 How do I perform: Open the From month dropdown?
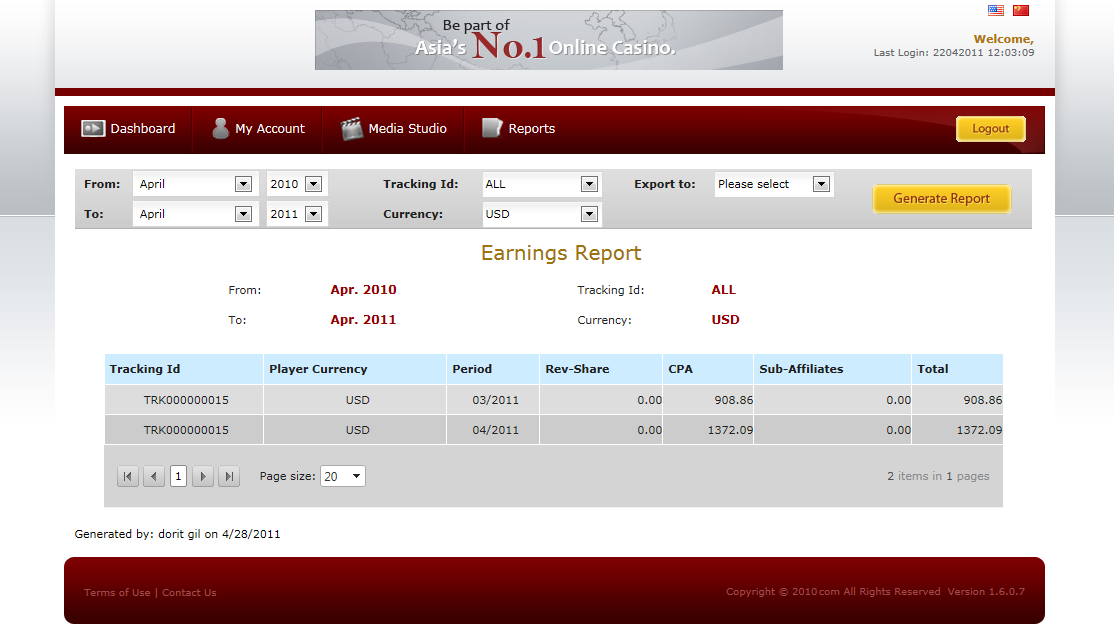pos(243,184)
